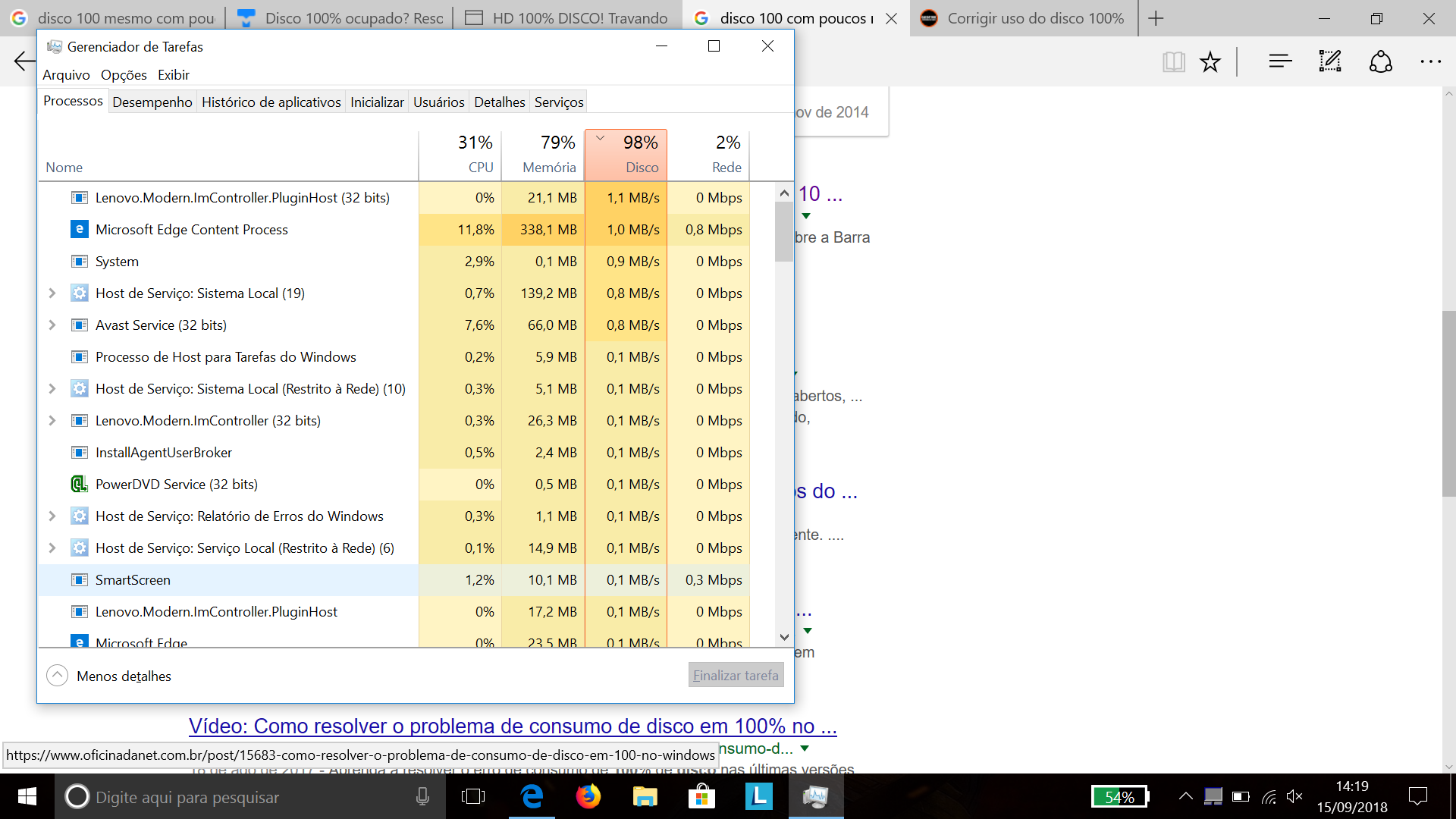This screenshot has width=1456, height=819.
Task: Open the Arquivo menu
Action: (x=66, y=74)
